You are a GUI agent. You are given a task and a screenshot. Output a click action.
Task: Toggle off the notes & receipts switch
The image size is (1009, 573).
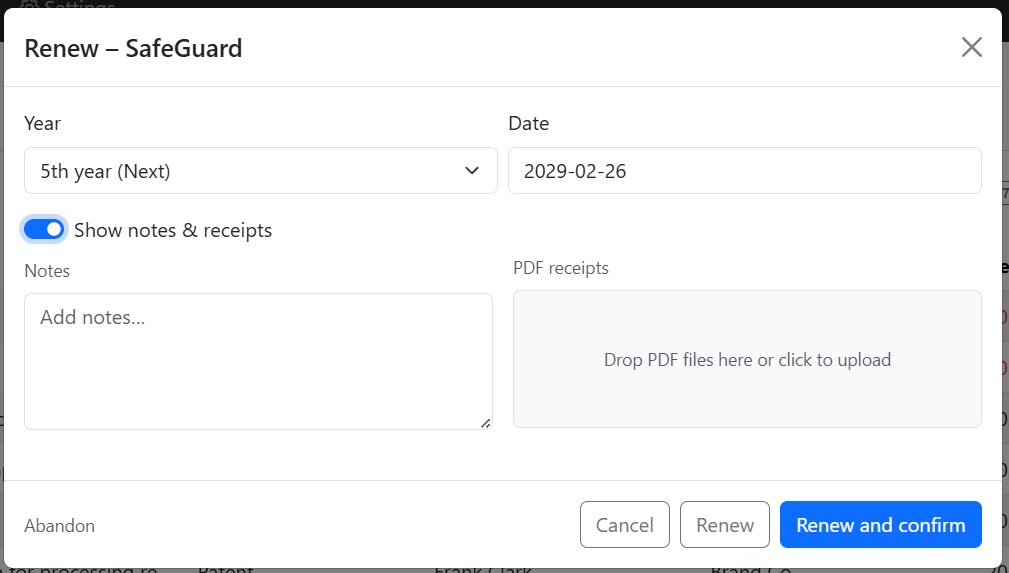[x=45, y=230]
